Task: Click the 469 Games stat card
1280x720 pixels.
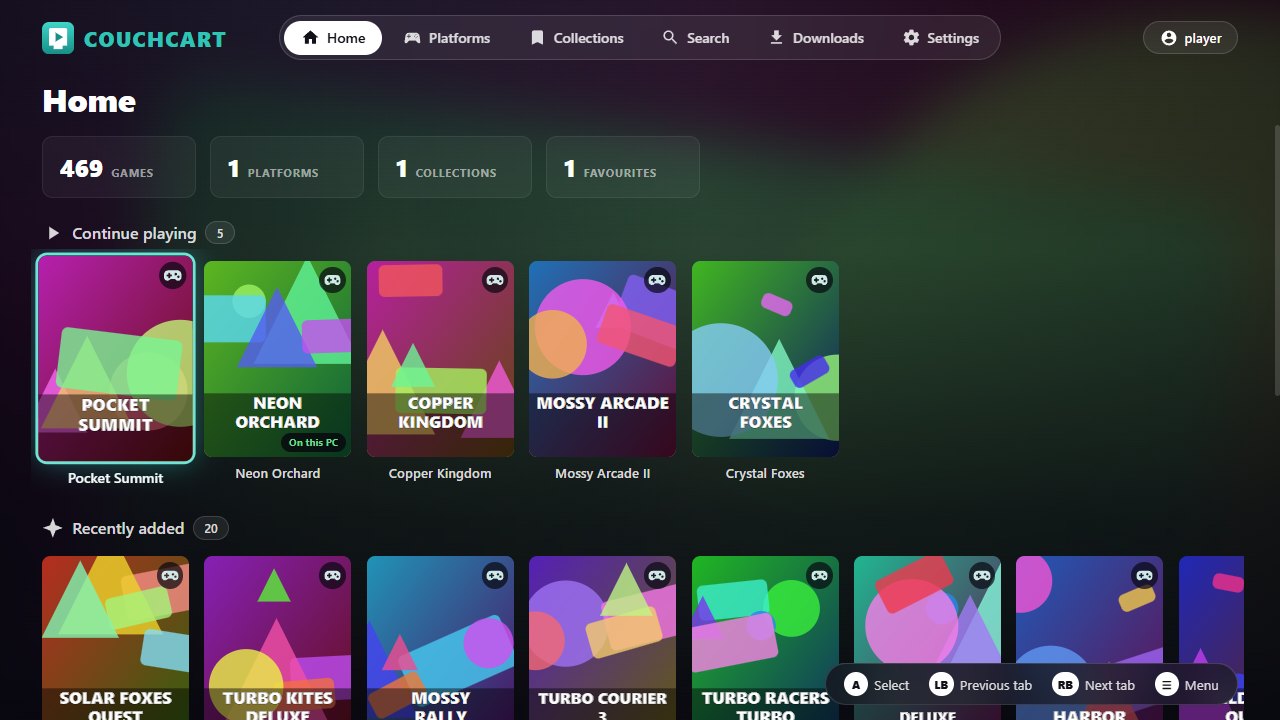Action: [119, 167]
